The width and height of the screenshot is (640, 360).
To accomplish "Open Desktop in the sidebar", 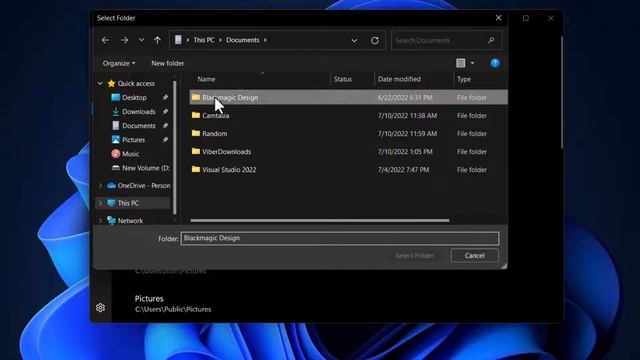I will pyautogui.click(x=134, y=98).
